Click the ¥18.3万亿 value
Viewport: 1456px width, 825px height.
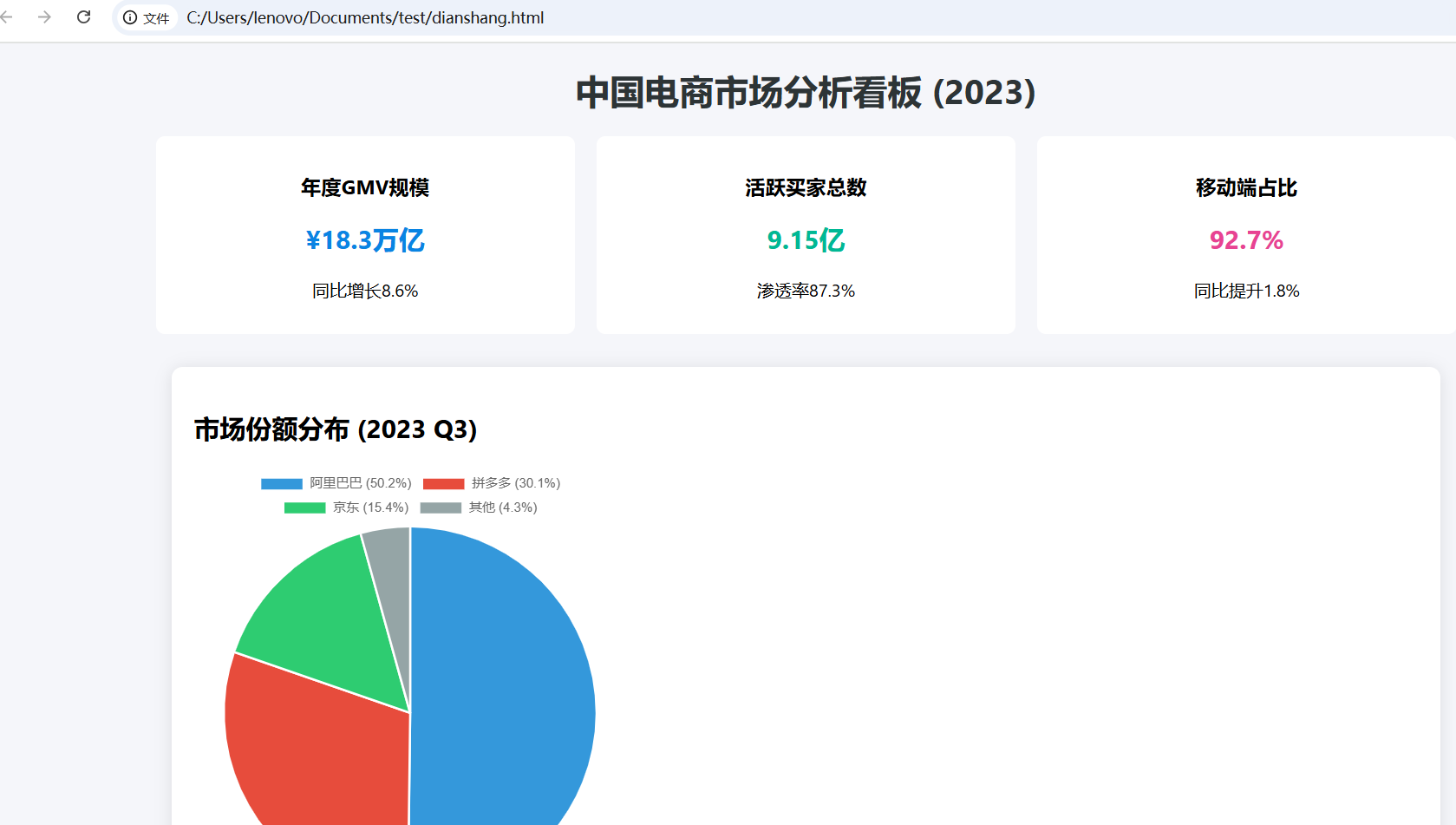pyautogui.click(x=365, y=240)
